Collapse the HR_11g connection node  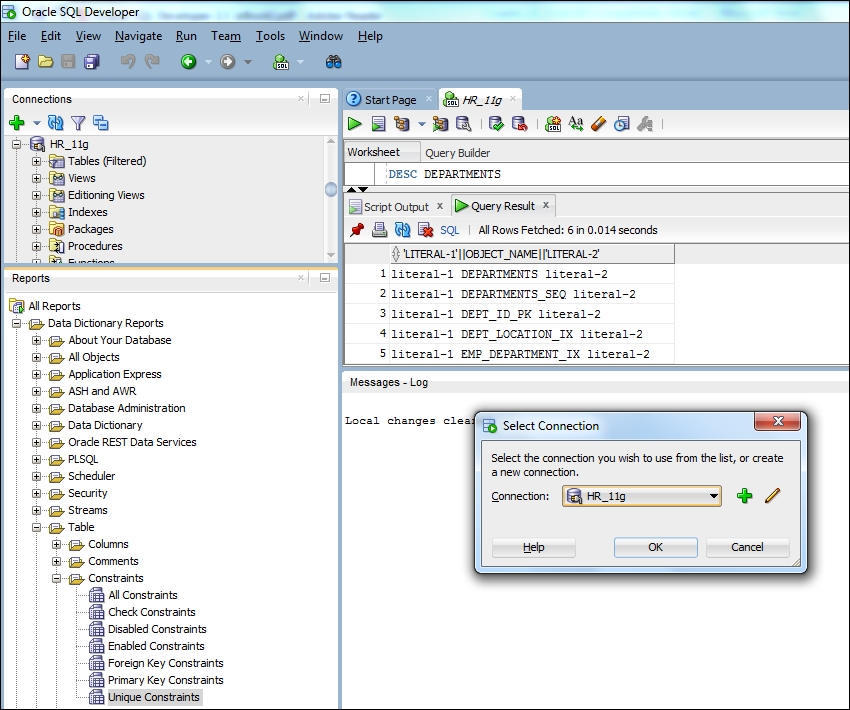(16, 144)
